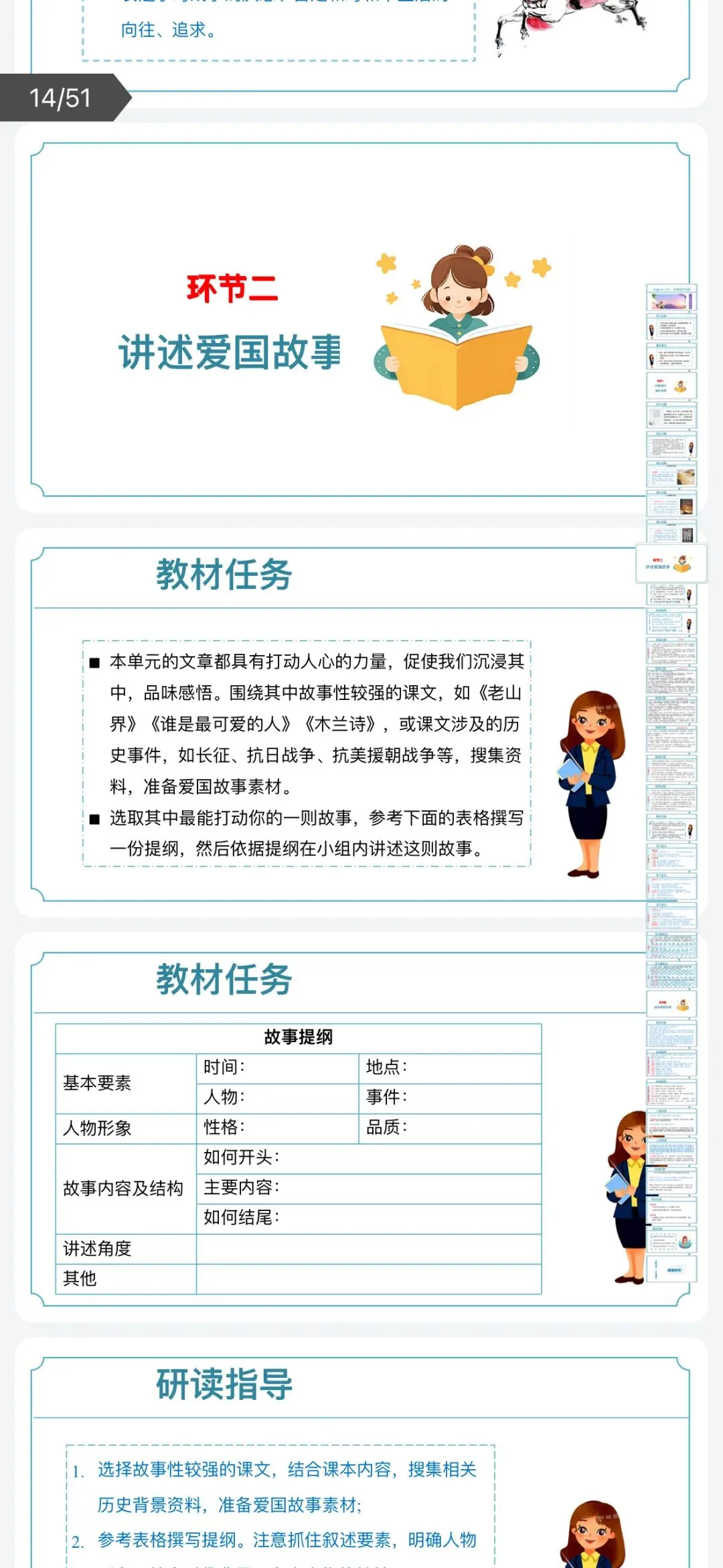Open the first cover thumbnail with purple sunset
This screenshot has height=1568, width=723.
[x=671, y=298]
